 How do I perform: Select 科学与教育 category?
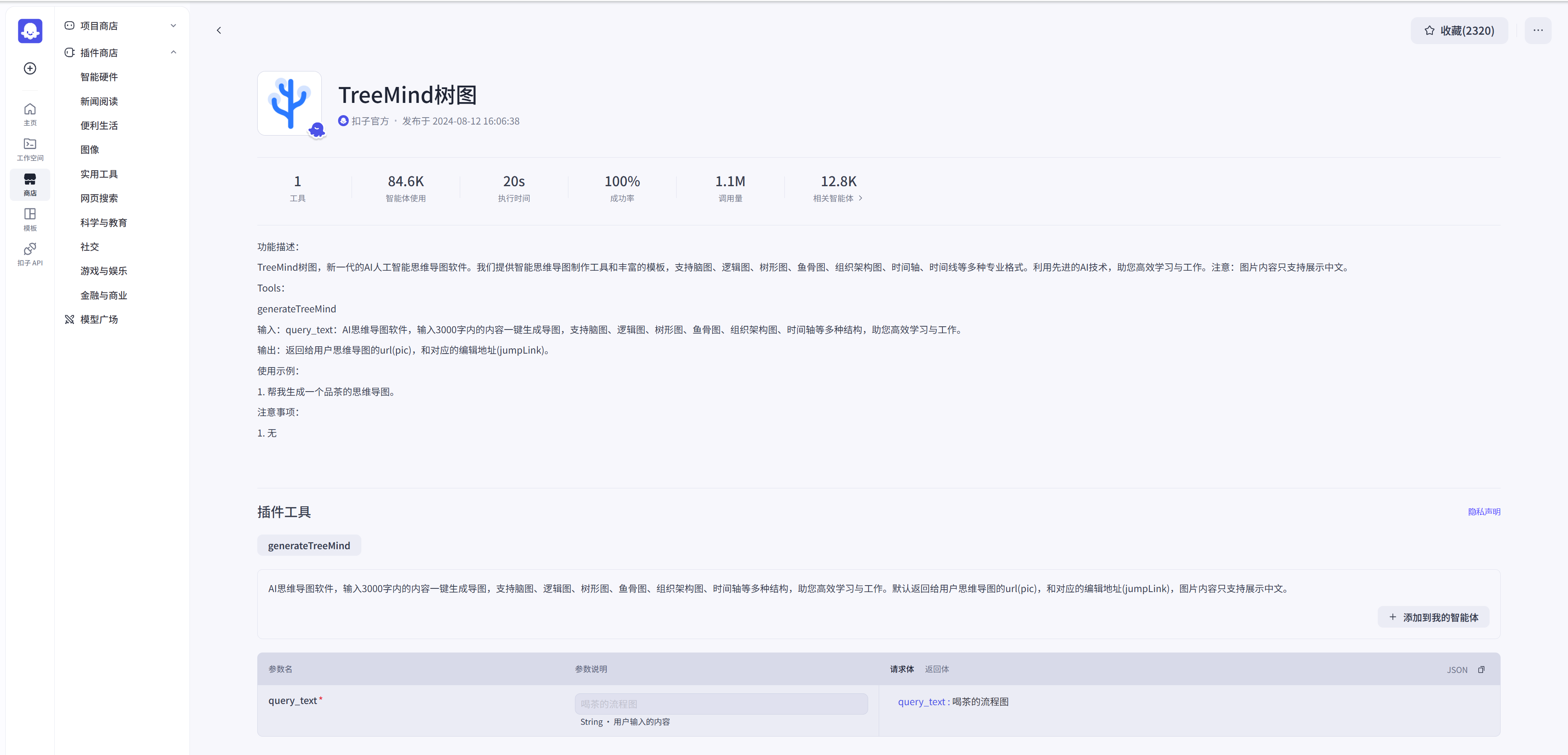pos(103,223)
